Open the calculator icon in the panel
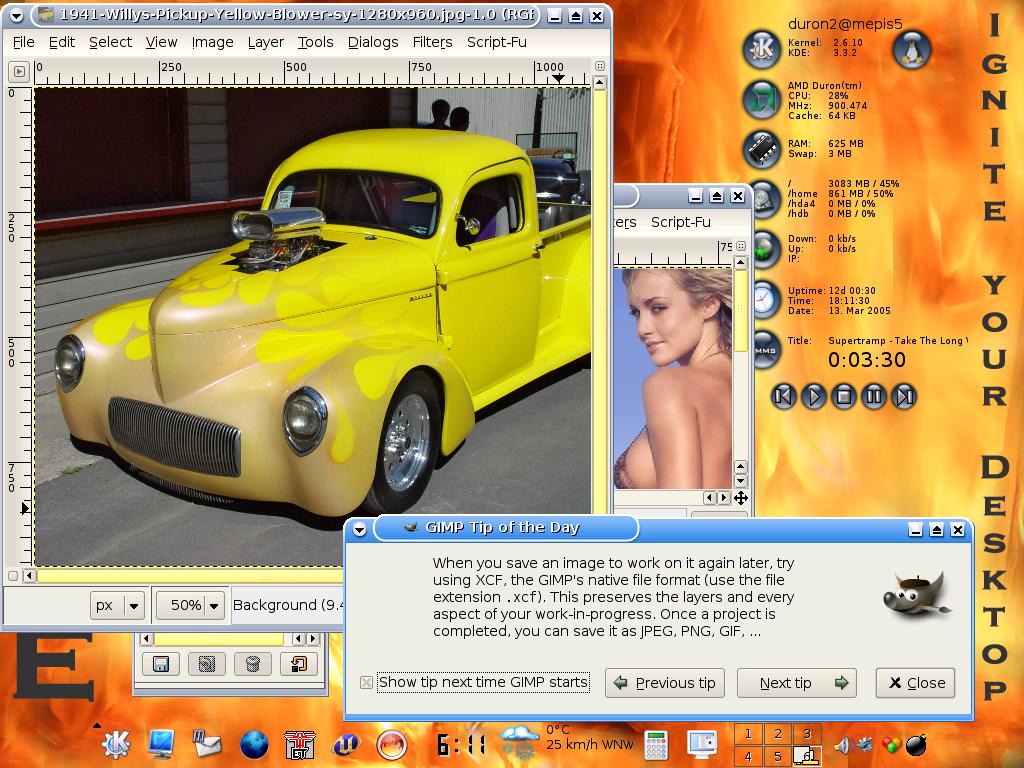The height and width of the screenshot is (768, 1024). pyautogui.click(x=656, y=744)
